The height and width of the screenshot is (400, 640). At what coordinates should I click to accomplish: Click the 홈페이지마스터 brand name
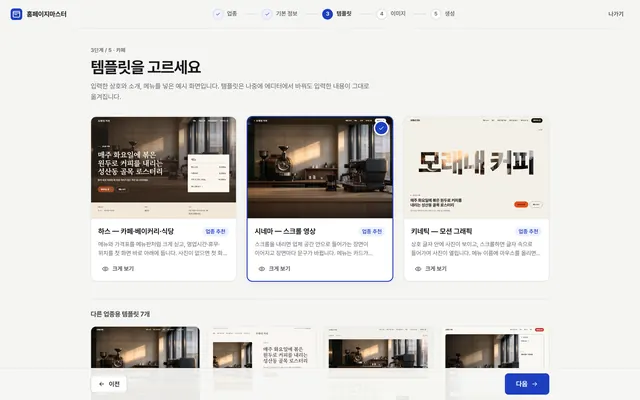coord(46,14)
